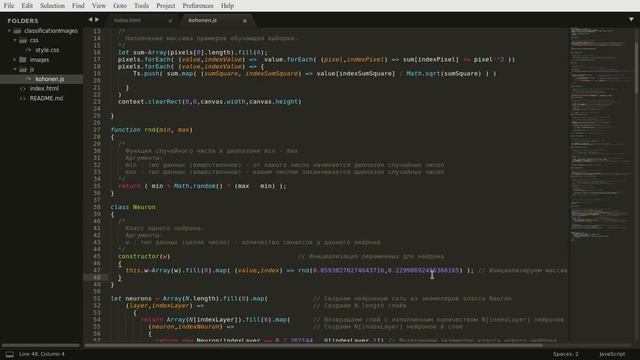This screenshot has width=640, height=360.
Task: Click the 'function rnd(min, max)' line
Action: tap(151, 130)
